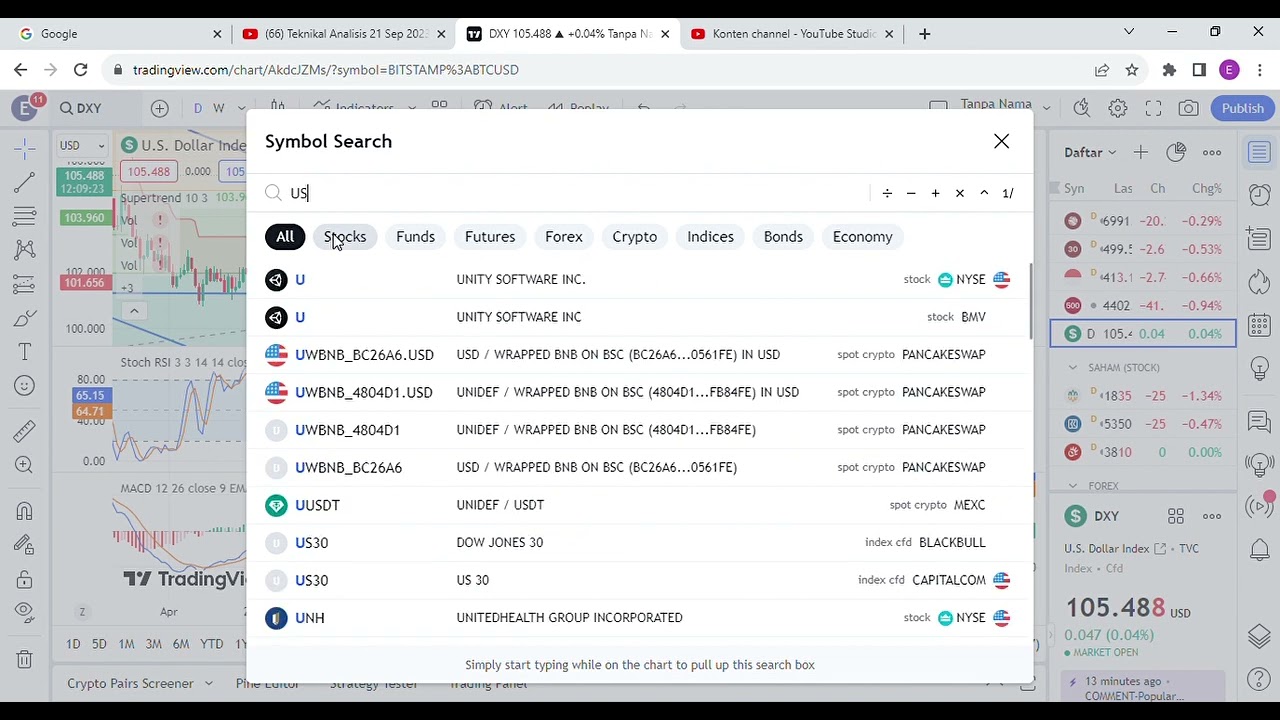
Task: Filter results by Bonds
Action: (783, 237)
